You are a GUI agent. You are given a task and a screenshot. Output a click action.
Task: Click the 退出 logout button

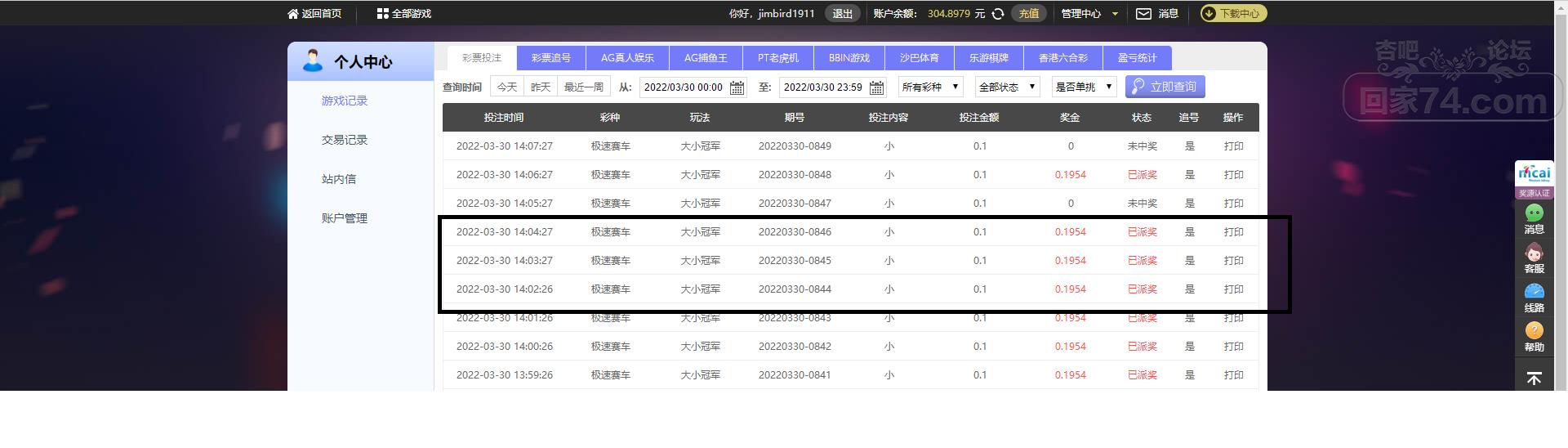[843, 14]
